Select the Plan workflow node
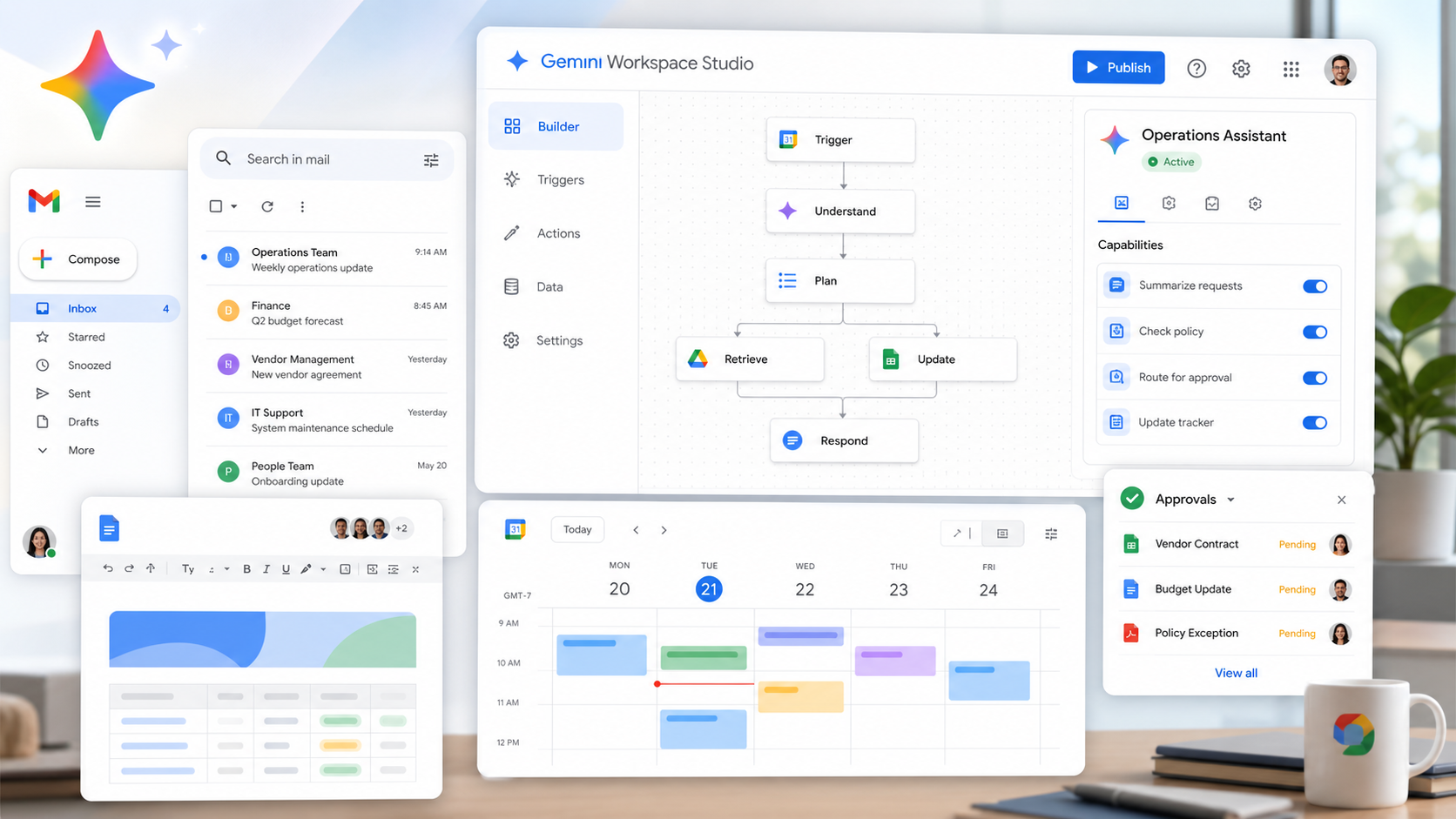 [x=840, y=280]
